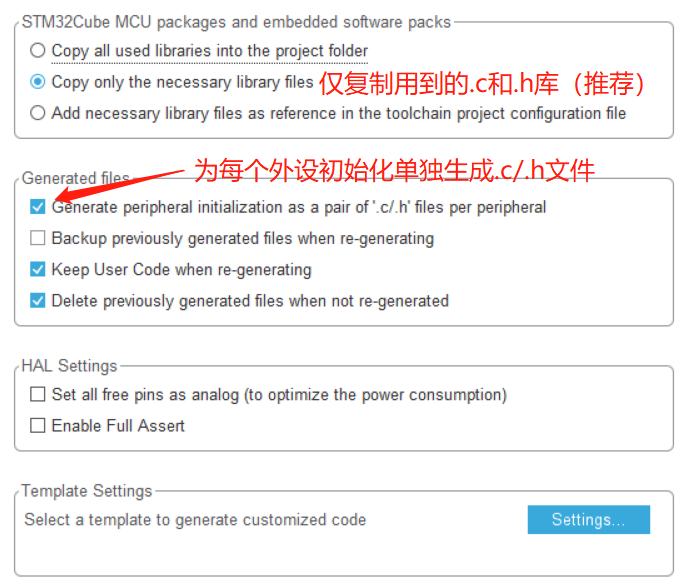689x583 pixels.
Task: Choose Add necessary library files as reference
Action: click(x=38, y=113)
